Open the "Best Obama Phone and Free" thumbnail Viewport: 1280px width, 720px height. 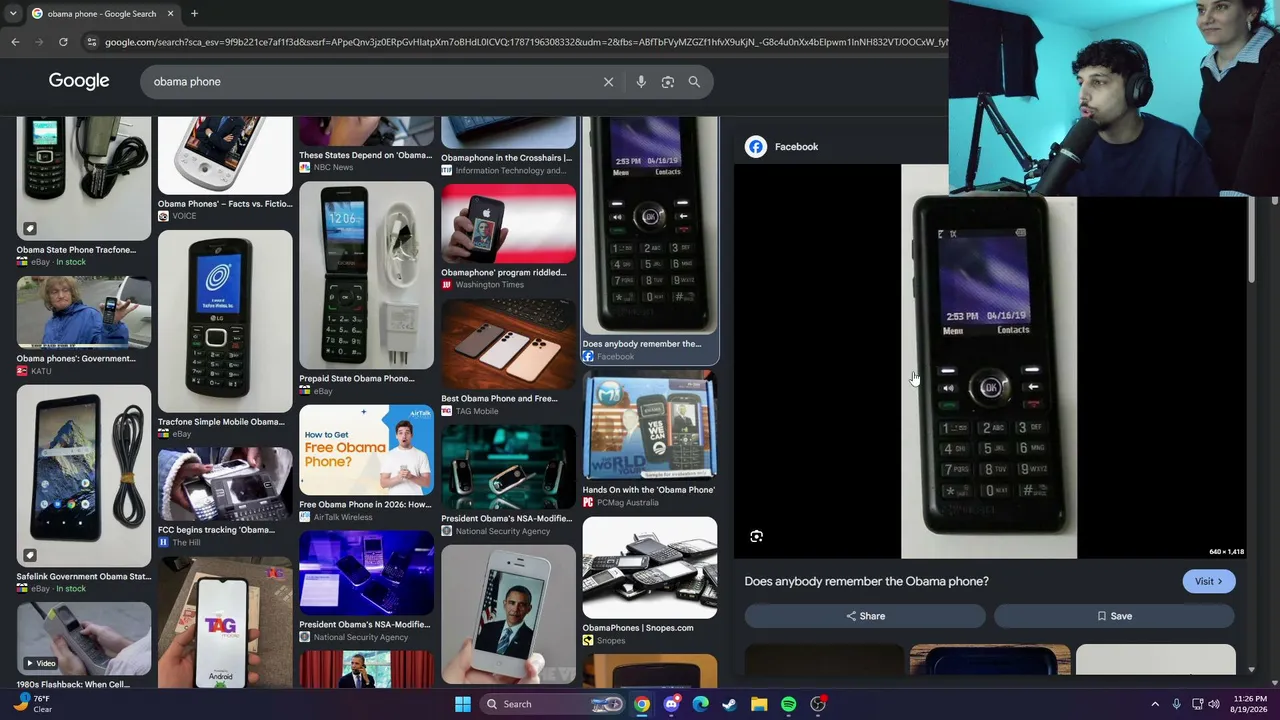[508, 344]
